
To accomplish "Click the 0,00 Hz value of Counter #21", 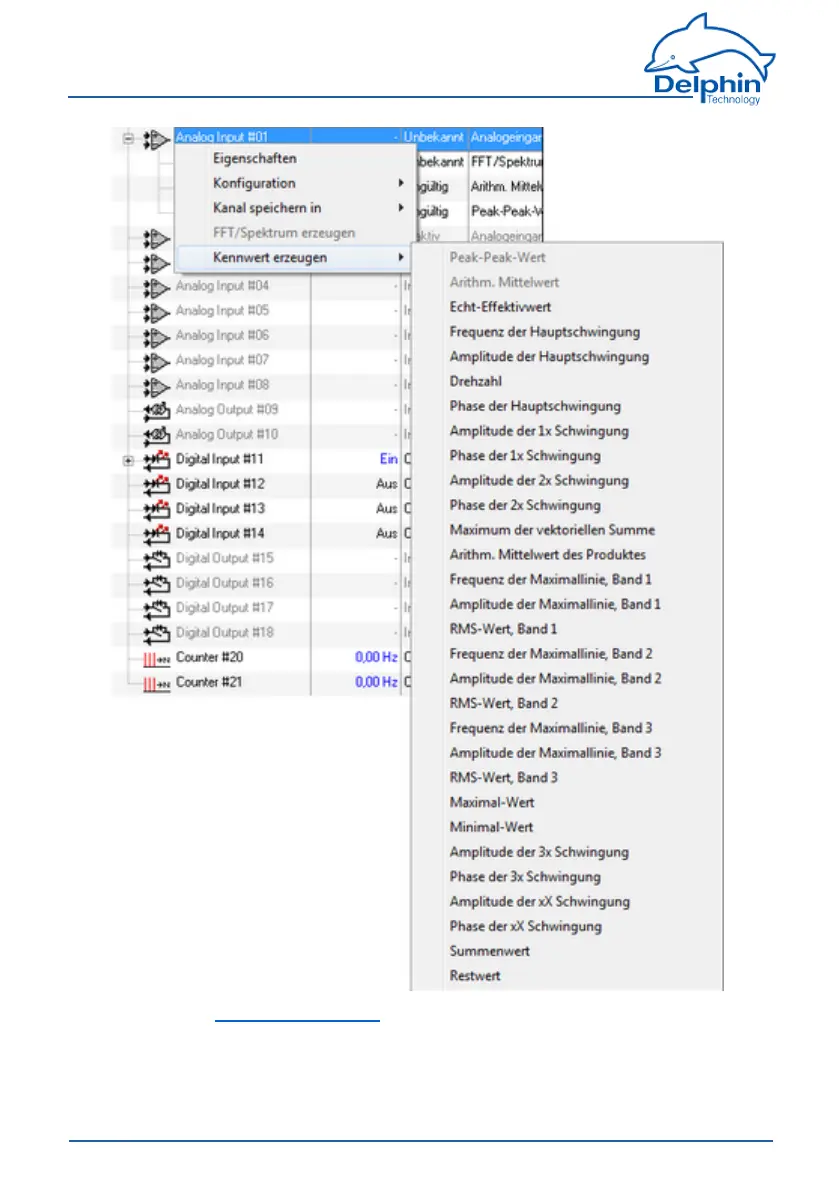I will point(376,682).
